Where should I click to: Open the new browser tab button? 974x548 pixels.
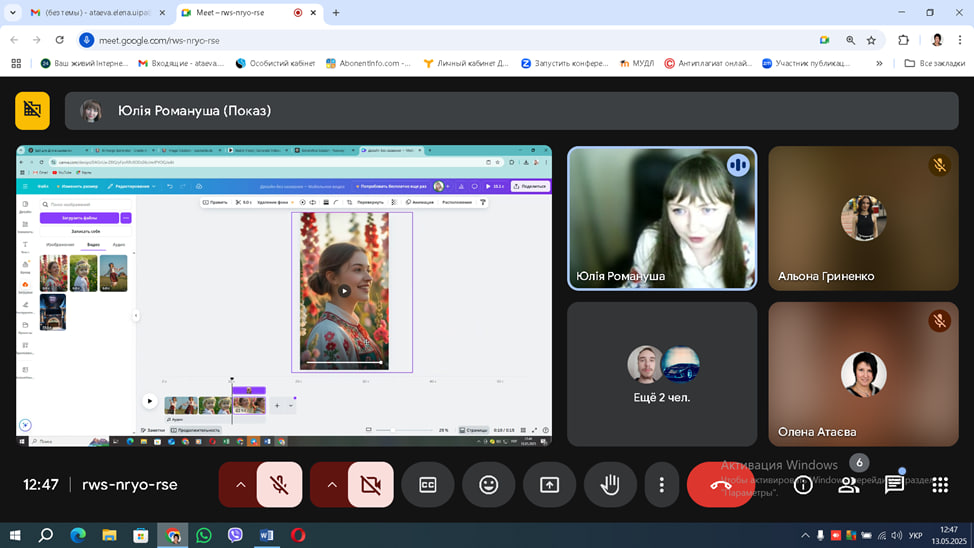336,13
